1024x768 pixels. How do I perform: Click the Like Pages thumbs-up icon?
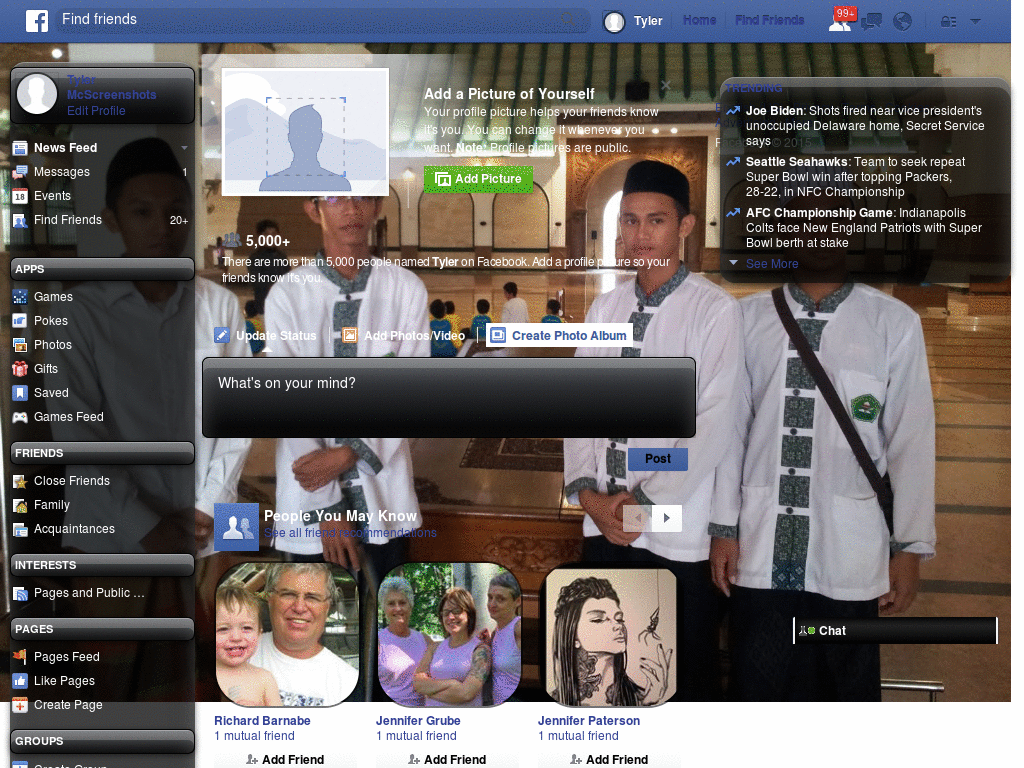[20, 680]
